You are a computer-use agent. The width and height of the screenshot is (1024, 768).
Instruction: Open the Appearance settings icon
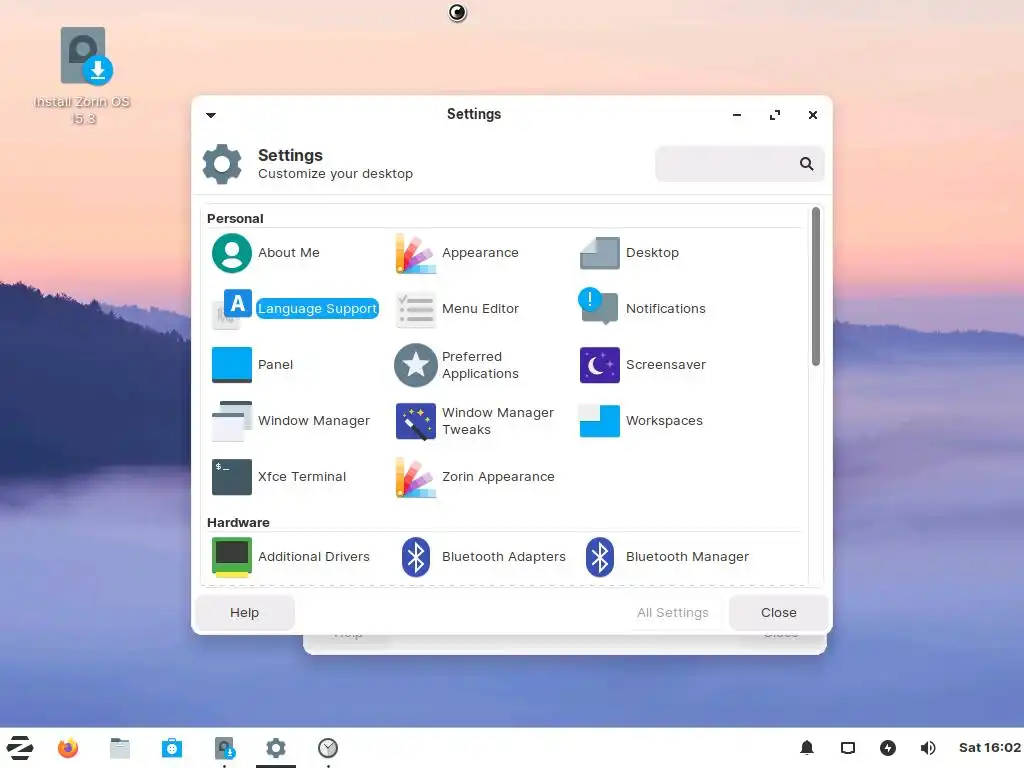(415, 253)
